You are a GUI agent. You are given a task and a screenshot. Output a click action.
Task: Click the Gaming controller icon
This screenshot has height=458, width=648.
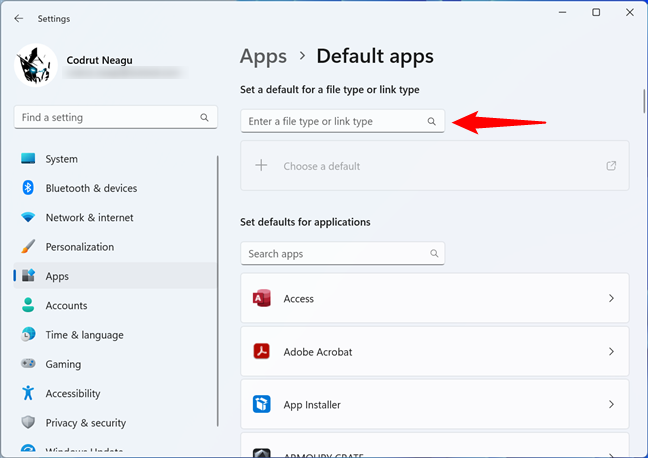[28, 364]
